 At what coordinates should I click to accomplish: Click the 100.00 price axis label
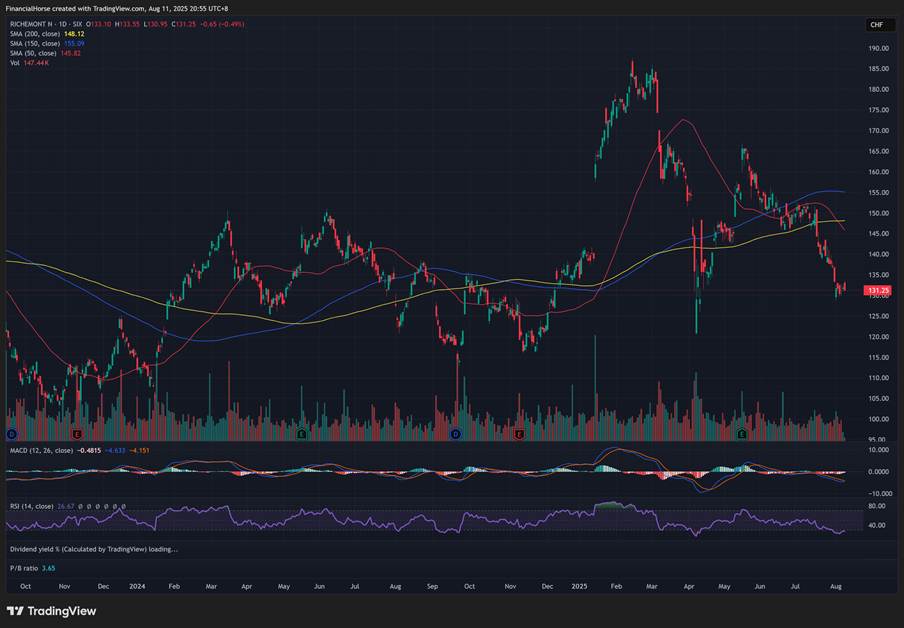point(879,419)
